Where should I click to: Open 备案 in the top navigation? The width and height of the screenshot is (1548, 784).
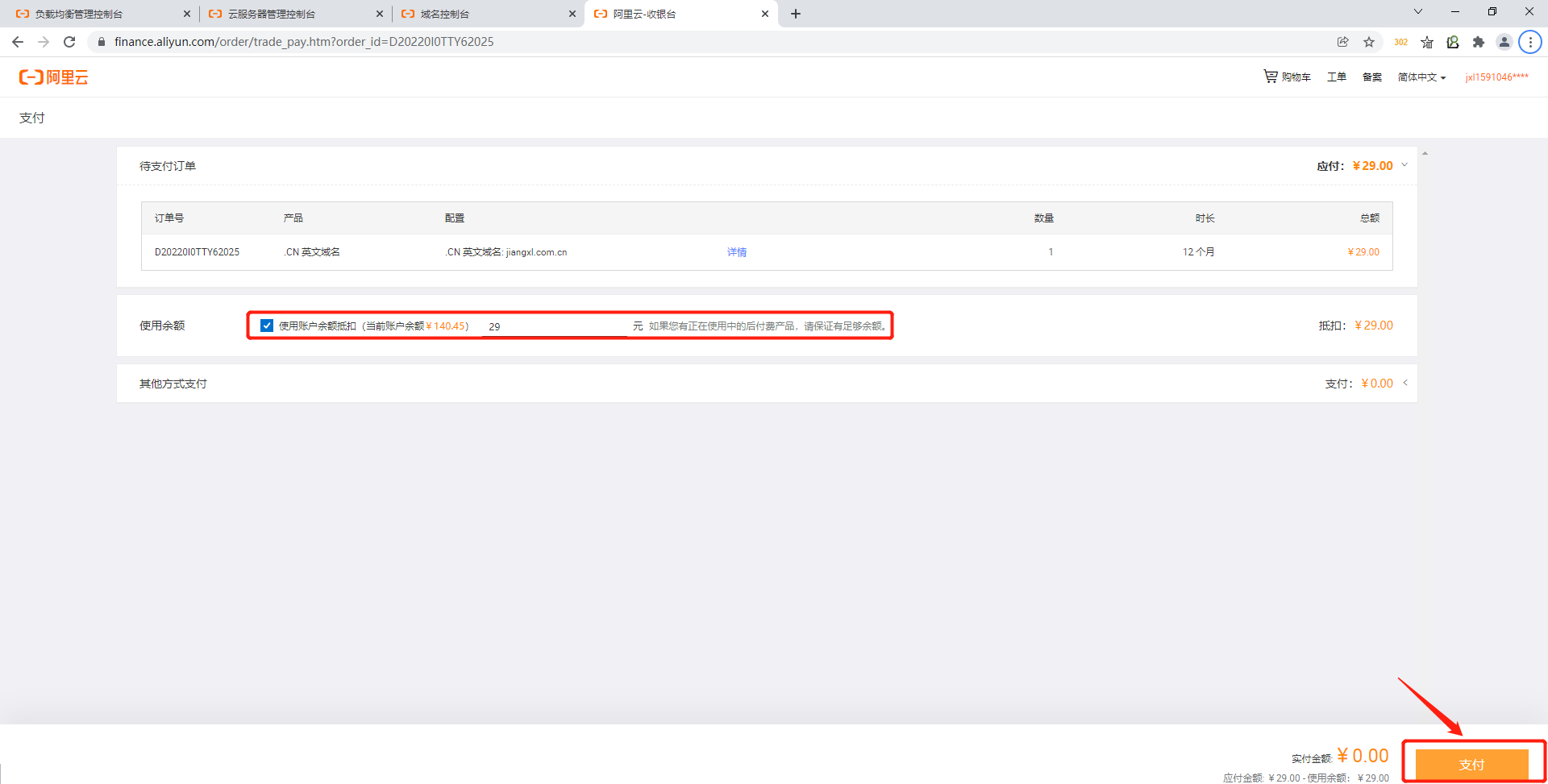(x=1372, y=77)
